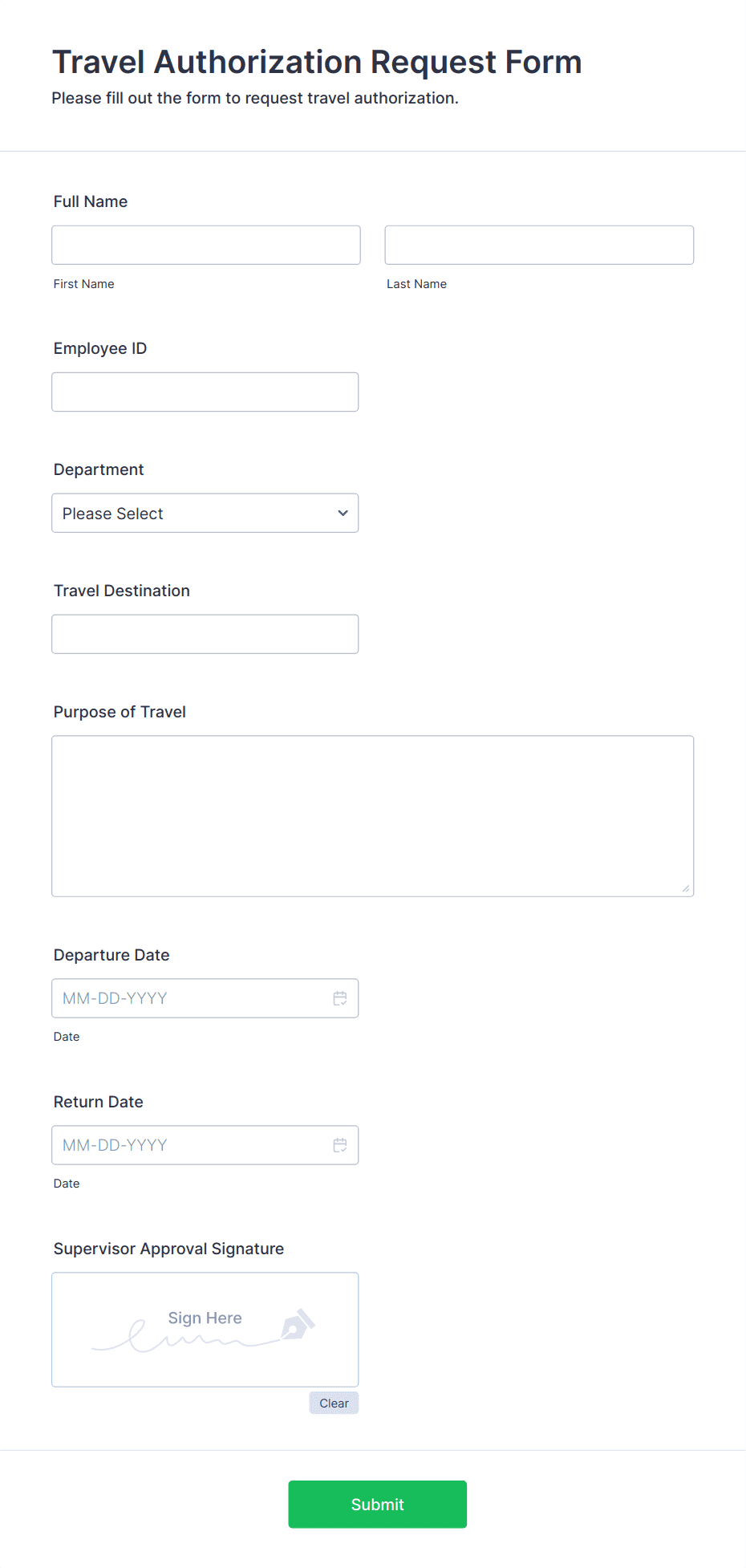Click the Full Name field label
This screenshot has height=1568, width=746.
(x=90, y=201)
